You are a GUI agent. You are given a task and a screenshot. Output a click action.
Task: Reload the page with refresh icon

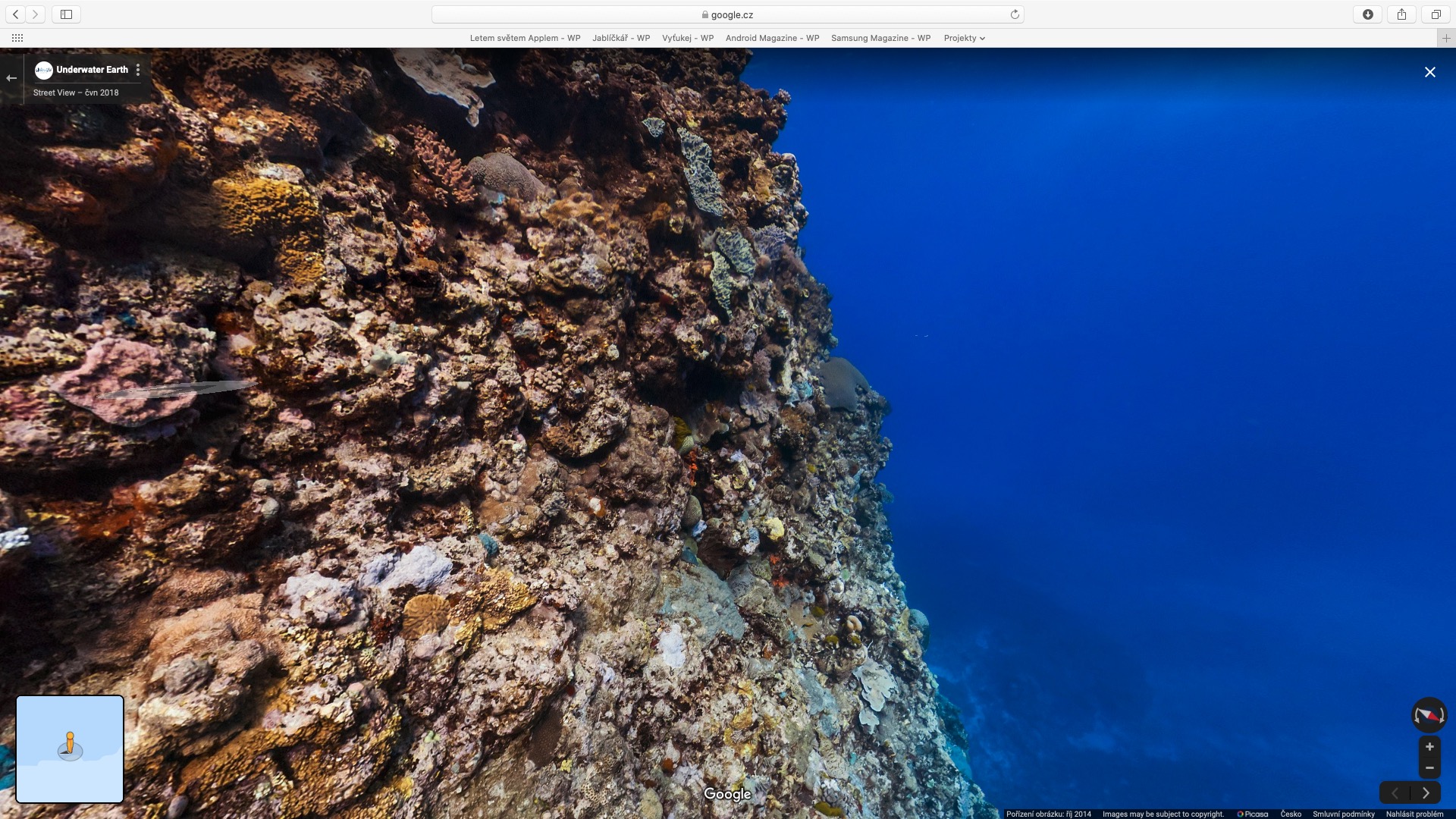(x=1015, y=14)
